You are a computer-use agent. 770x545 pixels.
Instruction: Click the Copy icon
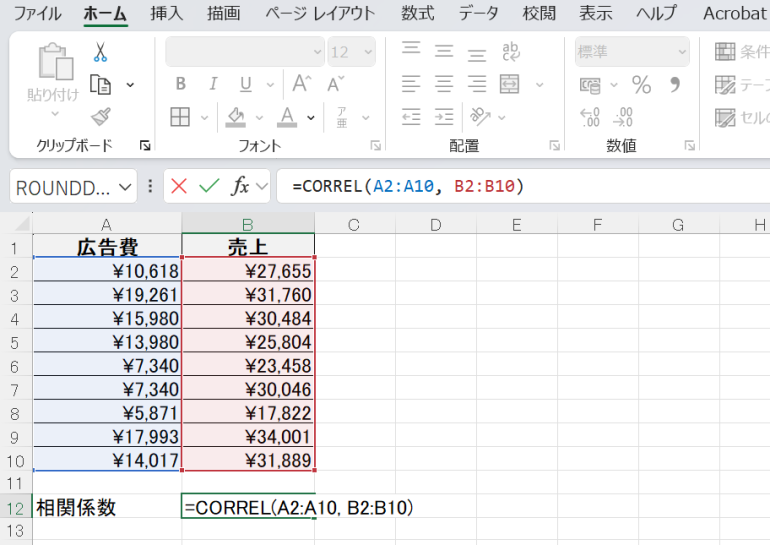pos(101,84)
